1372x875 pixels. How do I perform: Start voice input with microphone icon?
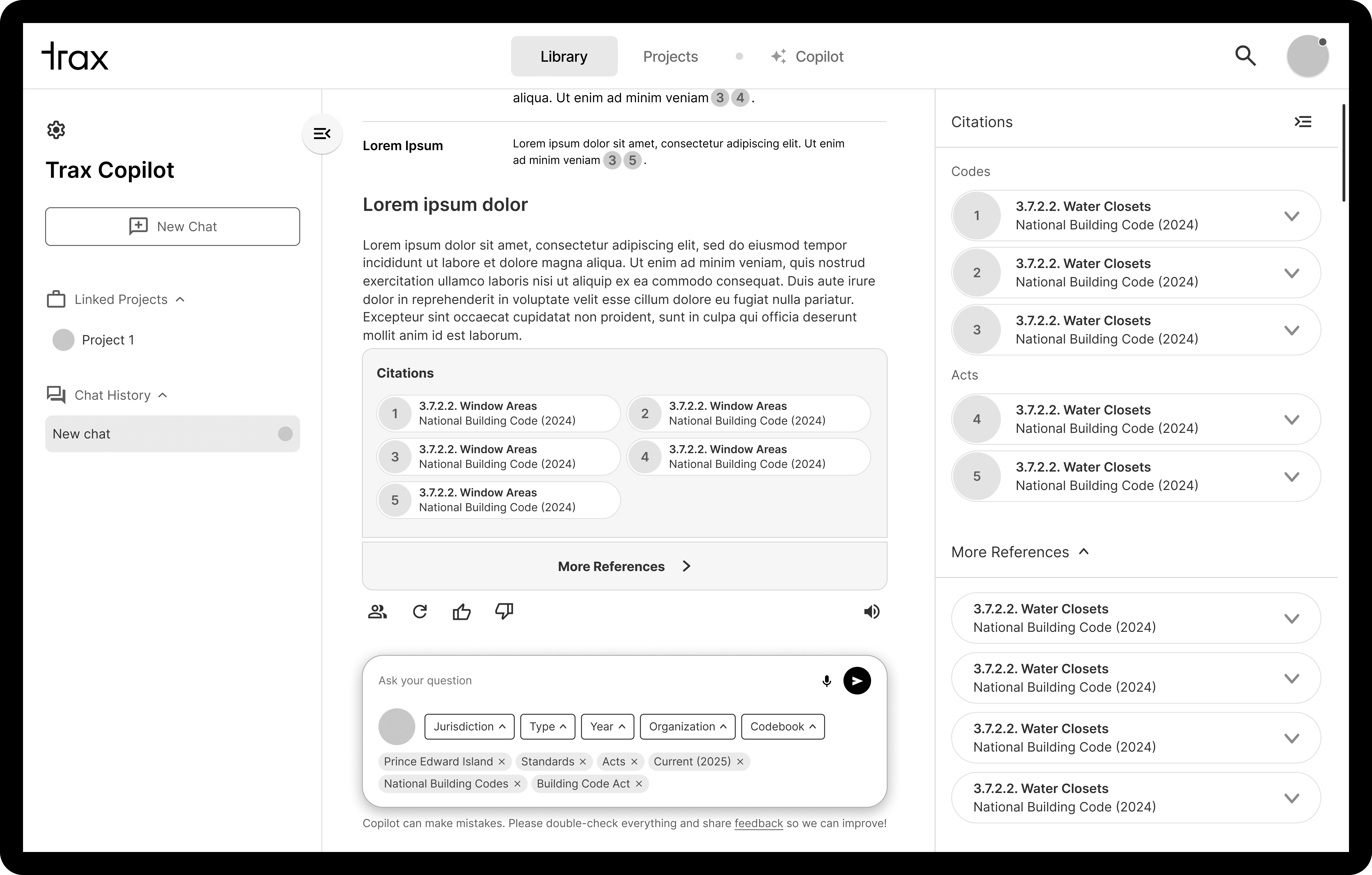coord(826,681)
